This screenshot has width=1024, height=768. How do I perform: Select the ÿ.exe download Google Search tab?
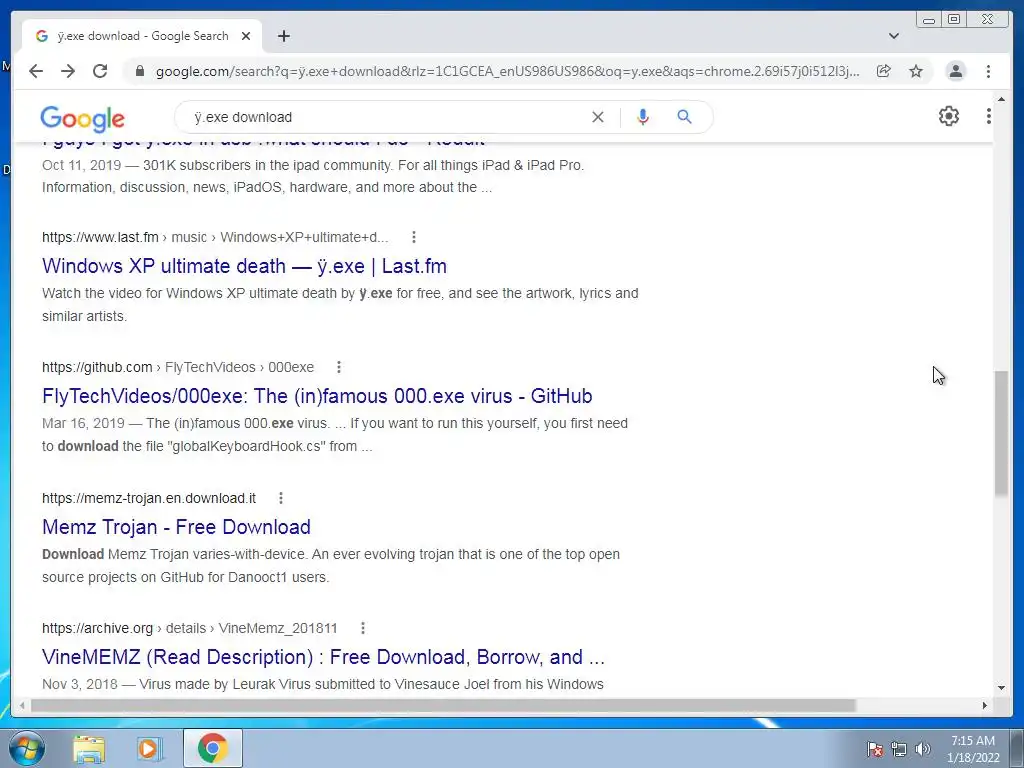[142, 36]
